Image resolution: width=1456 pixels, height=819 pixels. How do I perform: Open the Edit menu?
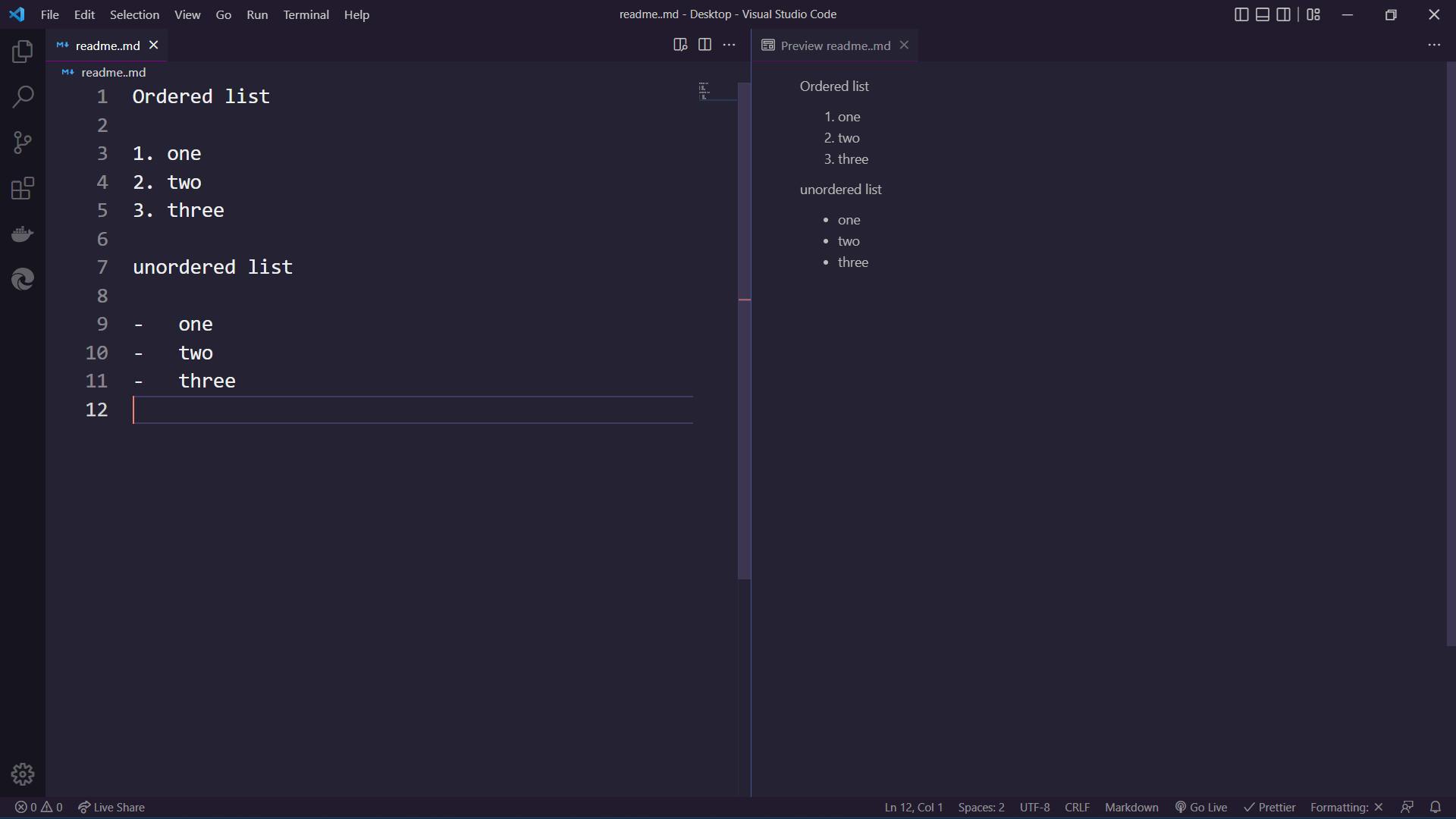[x=84, y=14]
